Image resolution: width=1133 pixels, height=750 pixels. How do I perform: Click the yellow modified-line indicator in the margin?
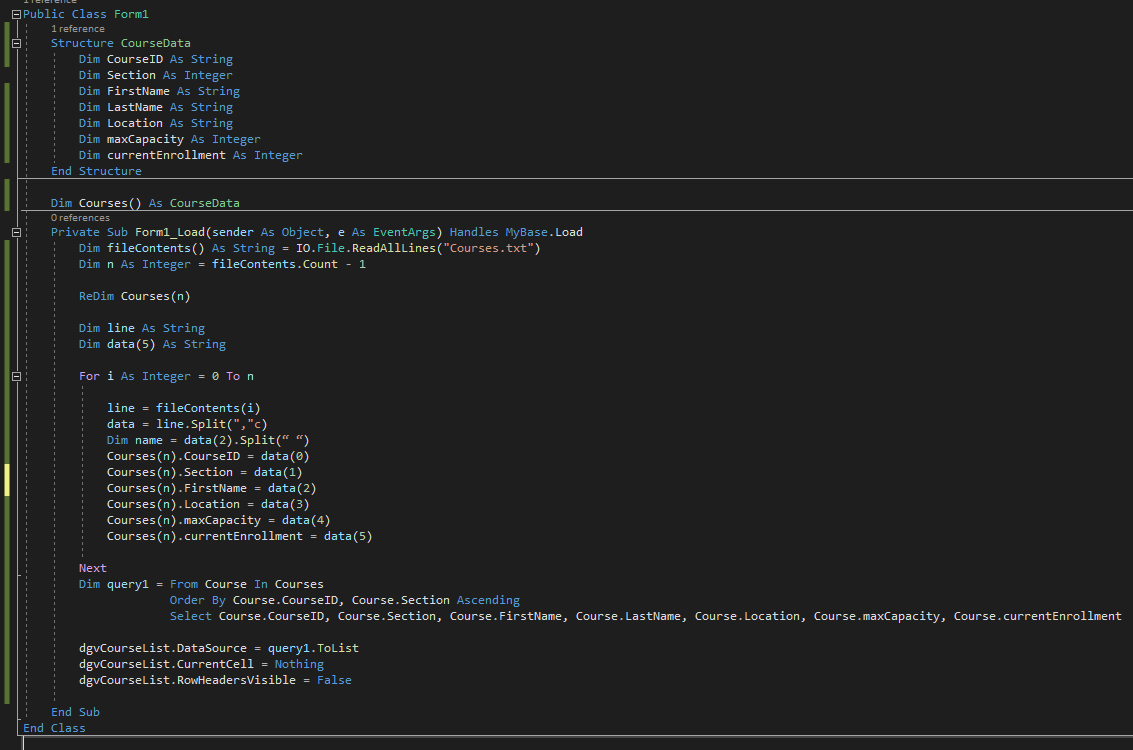click(x=6, y=479)
